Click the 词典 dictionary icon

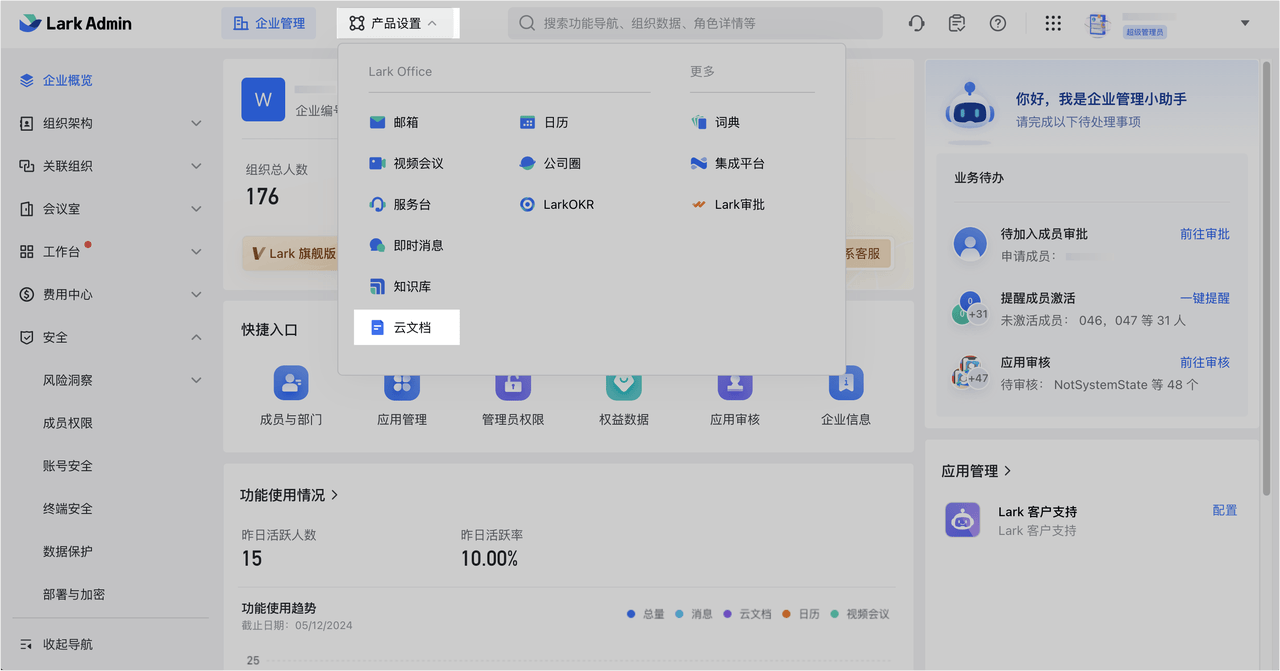pyautogui.click(x=699, y=122)
